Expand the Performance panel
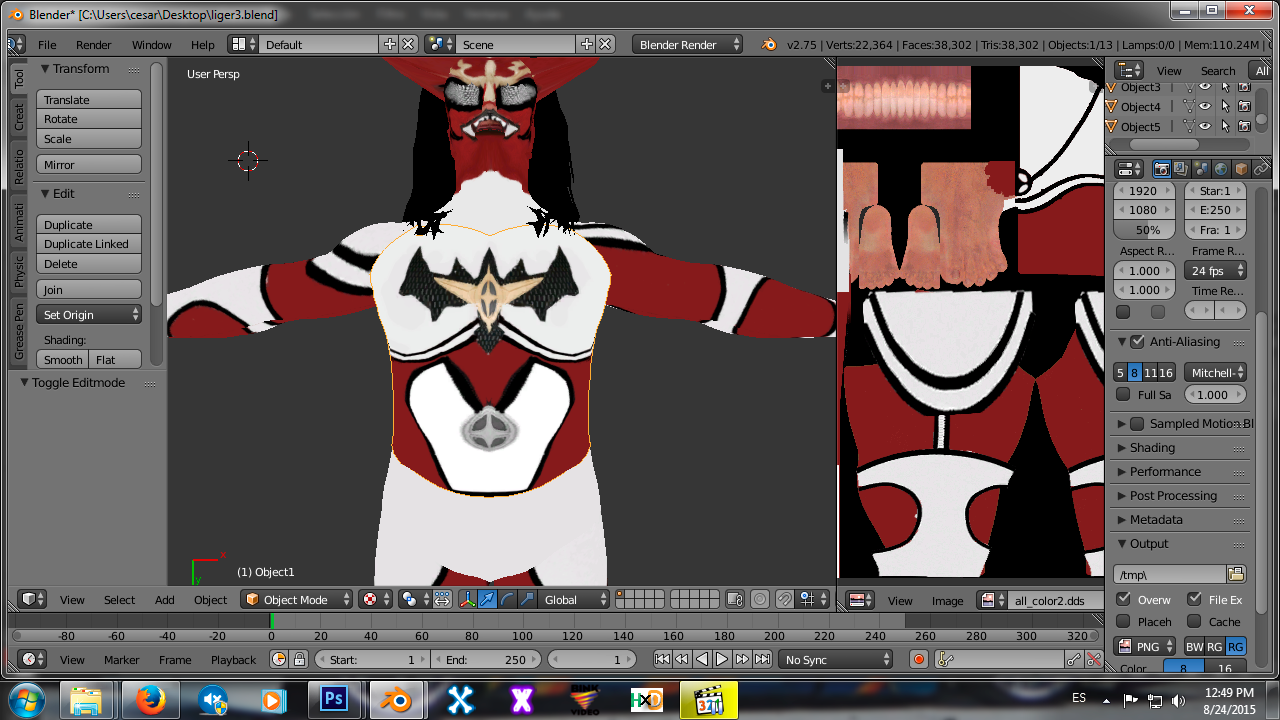 [1165, 471]
